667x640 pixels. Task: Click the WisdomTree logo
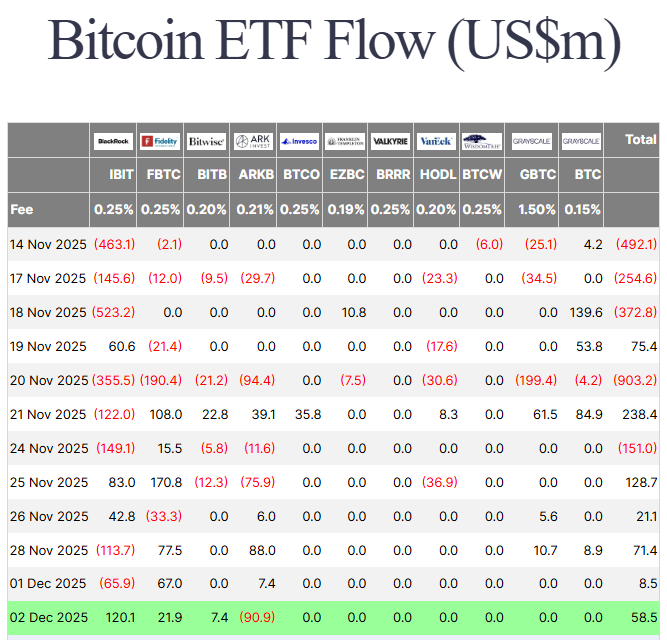481,141
